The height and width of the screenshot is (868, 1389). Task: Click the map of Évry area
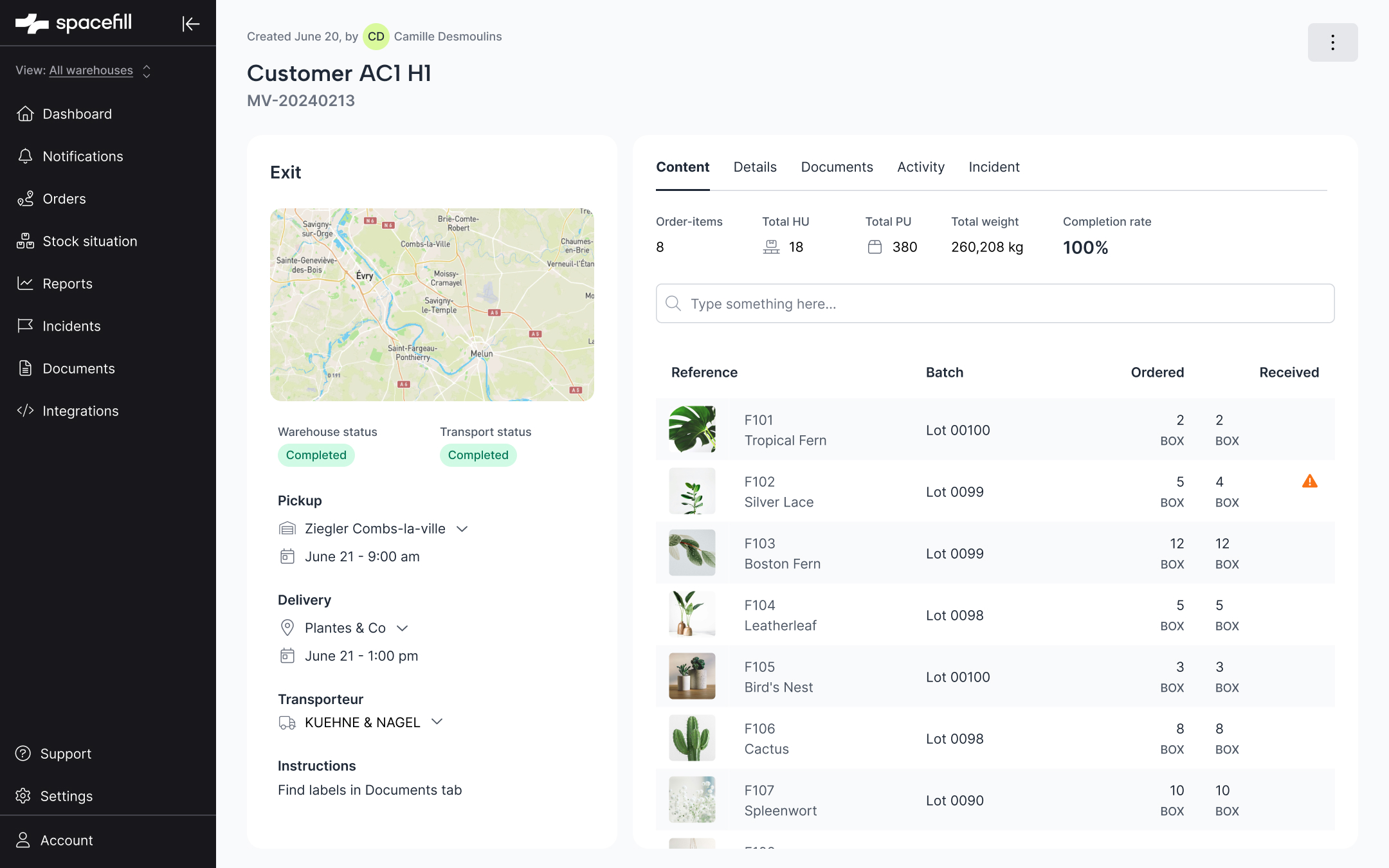(432, 305)
